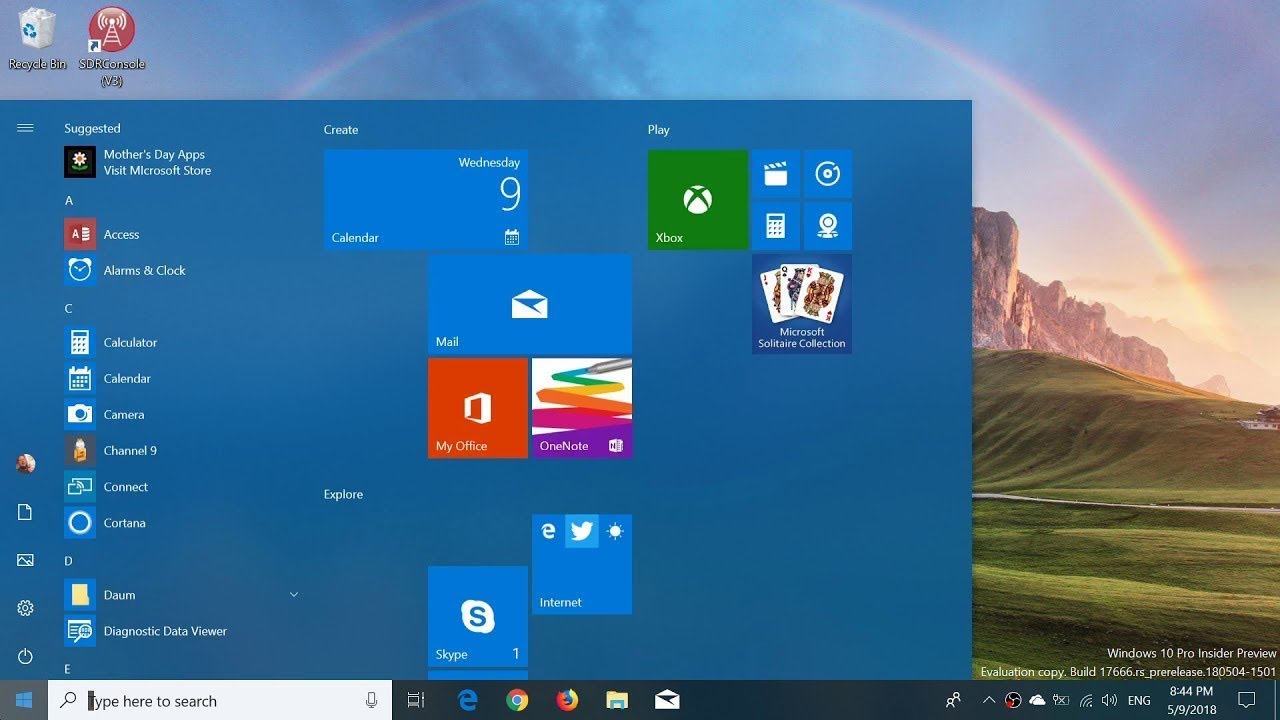Click the letter C section header

click(x=69, y=309)
